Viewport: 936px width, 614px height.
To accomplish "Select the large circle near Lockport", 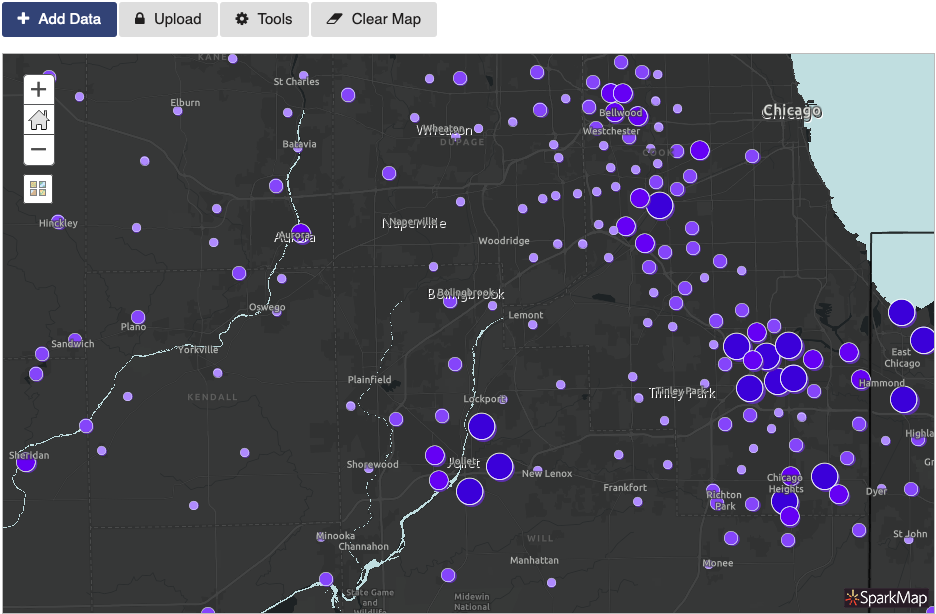I will 481,426.
